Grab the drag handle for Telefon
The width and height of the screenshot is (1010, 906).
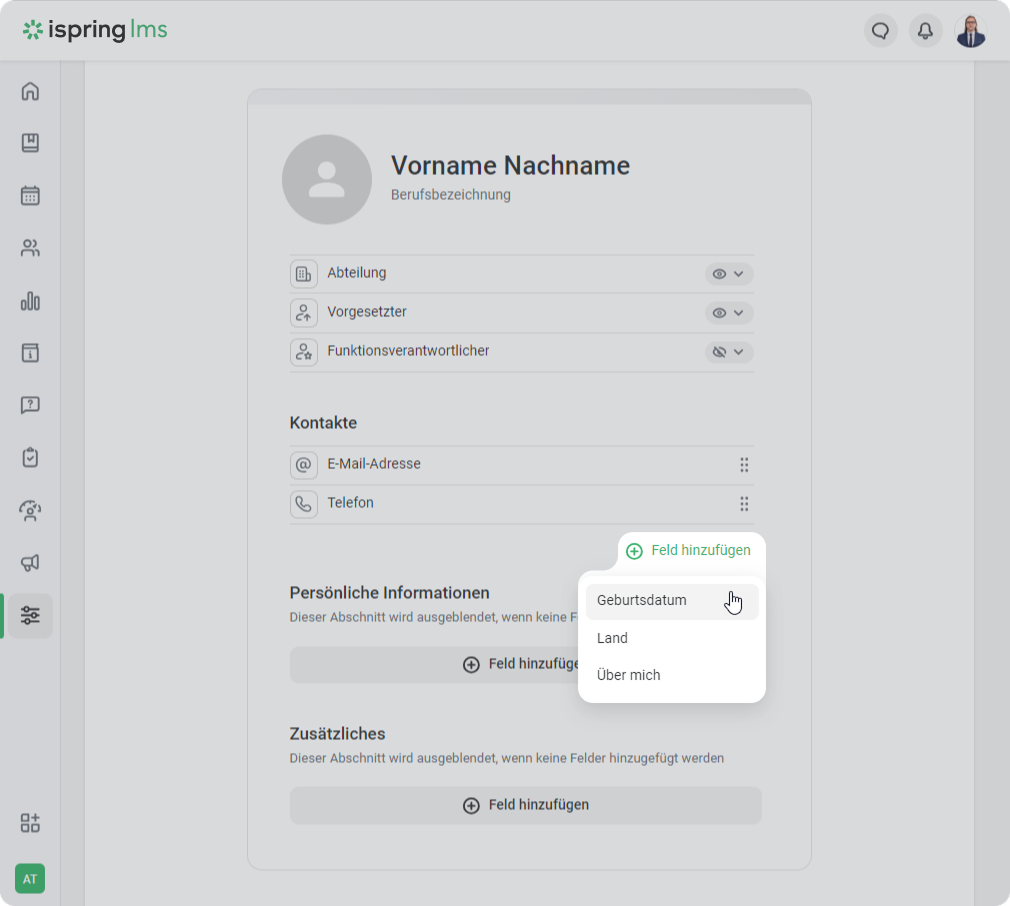744,504
